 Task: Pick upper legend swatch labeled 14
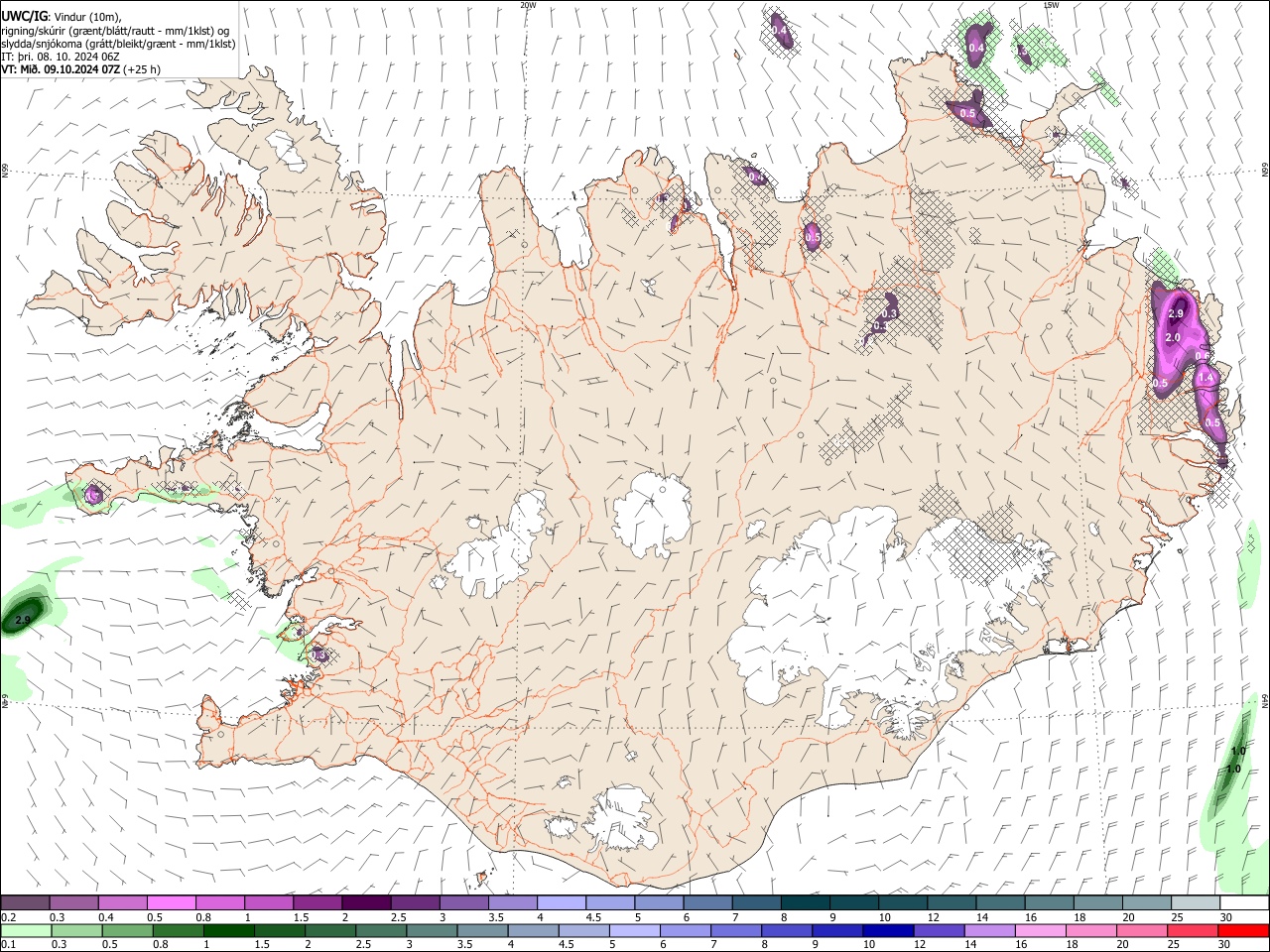point(1000,902)
